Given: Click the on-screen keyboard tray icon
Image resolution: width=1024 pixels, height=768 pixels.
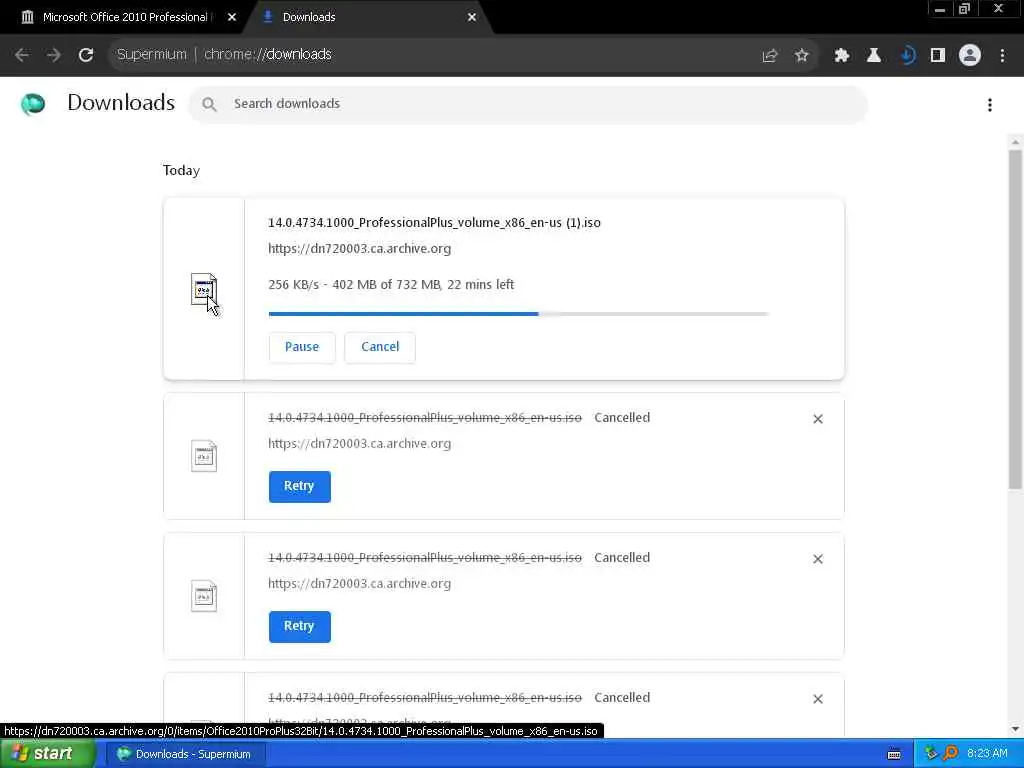Looking at the screenshot, I should coord(894,754).
